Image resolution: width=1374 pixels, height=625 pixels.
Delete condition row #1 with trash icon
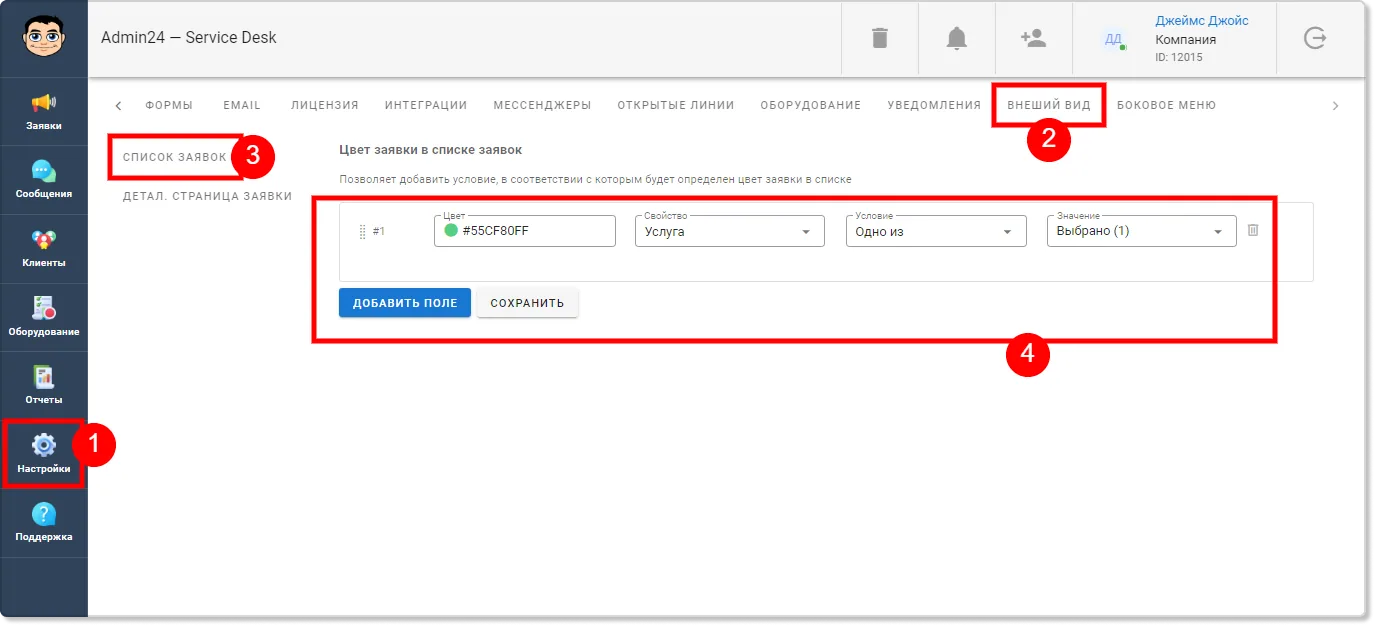click(x=1253, y=231)
